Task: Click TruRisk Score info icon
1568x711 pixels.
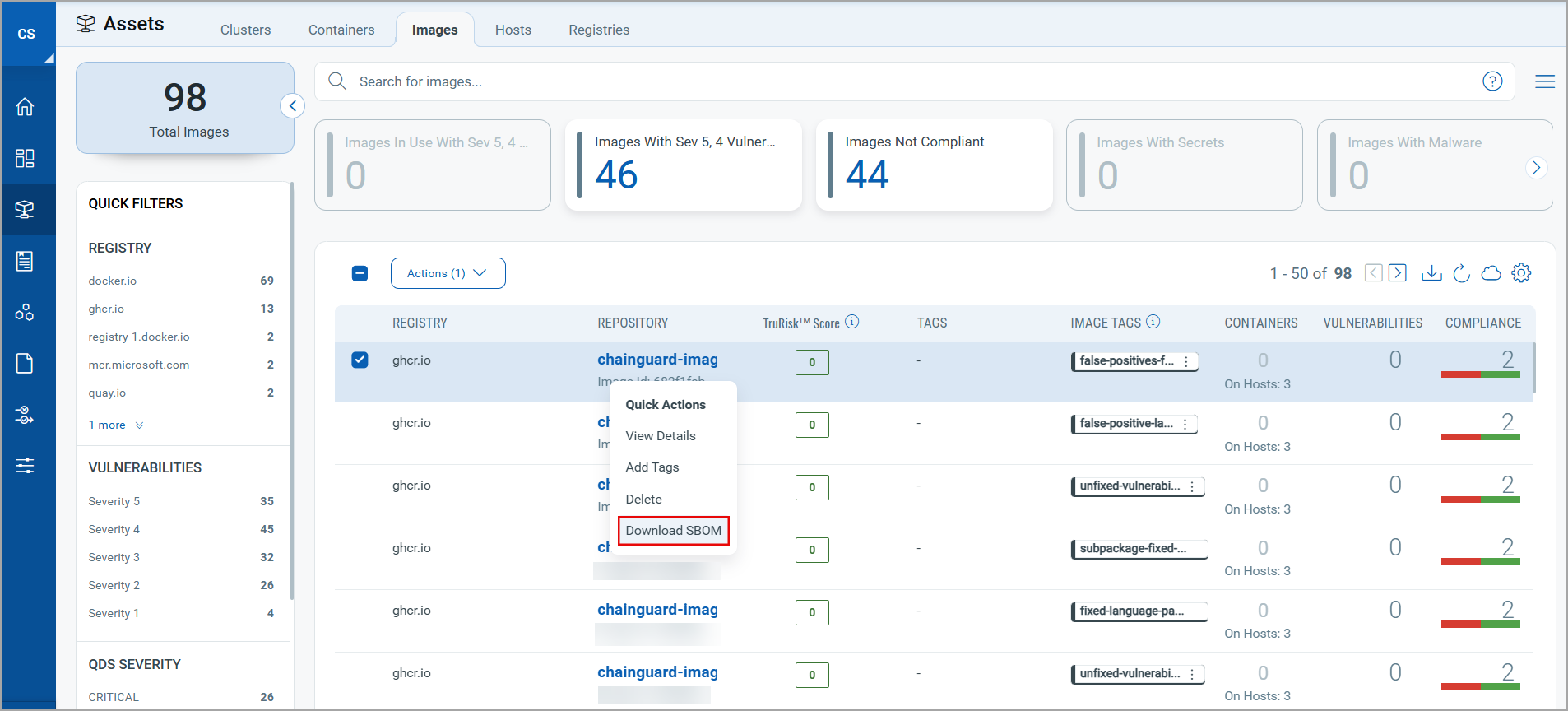Action: click(x=852, y=322)
